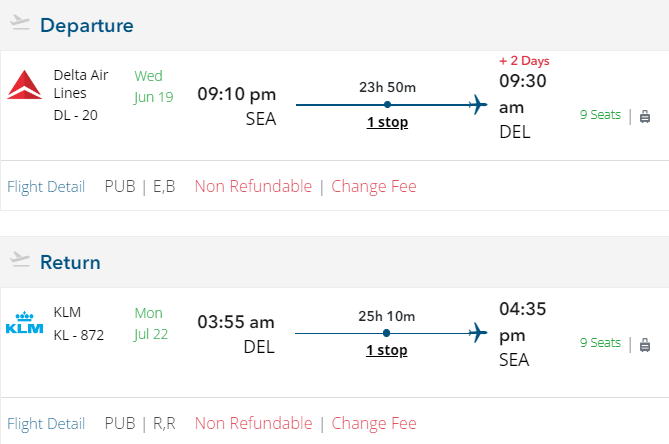Viewport: 669px width, 444px height.
Task: Click the plane arrow icon for DEL–SEA route
Action: [477, 332]
